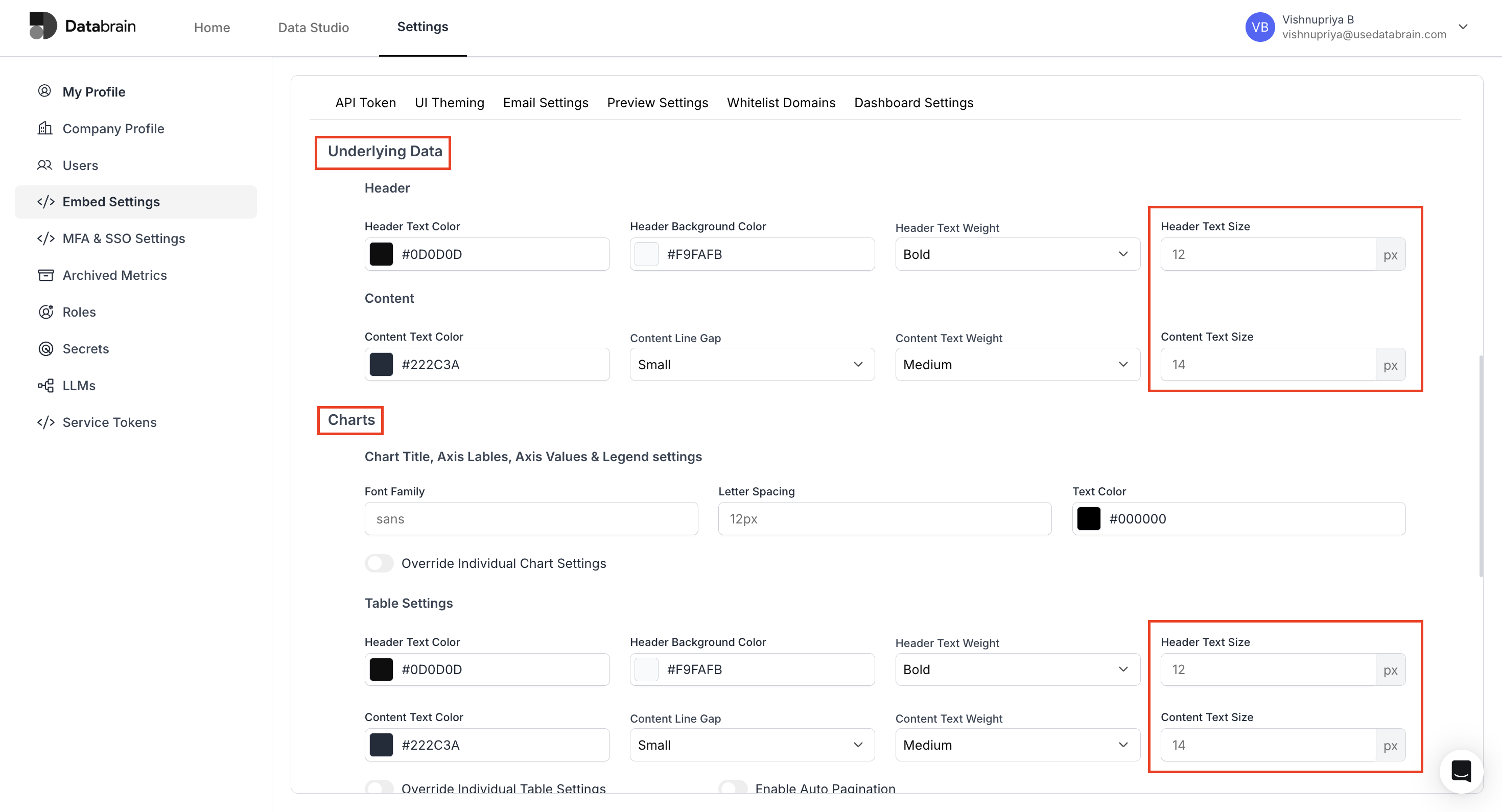Enable Override Individual Chart Settings
This screenshot has width=1502, height=812.
(379, 563)
